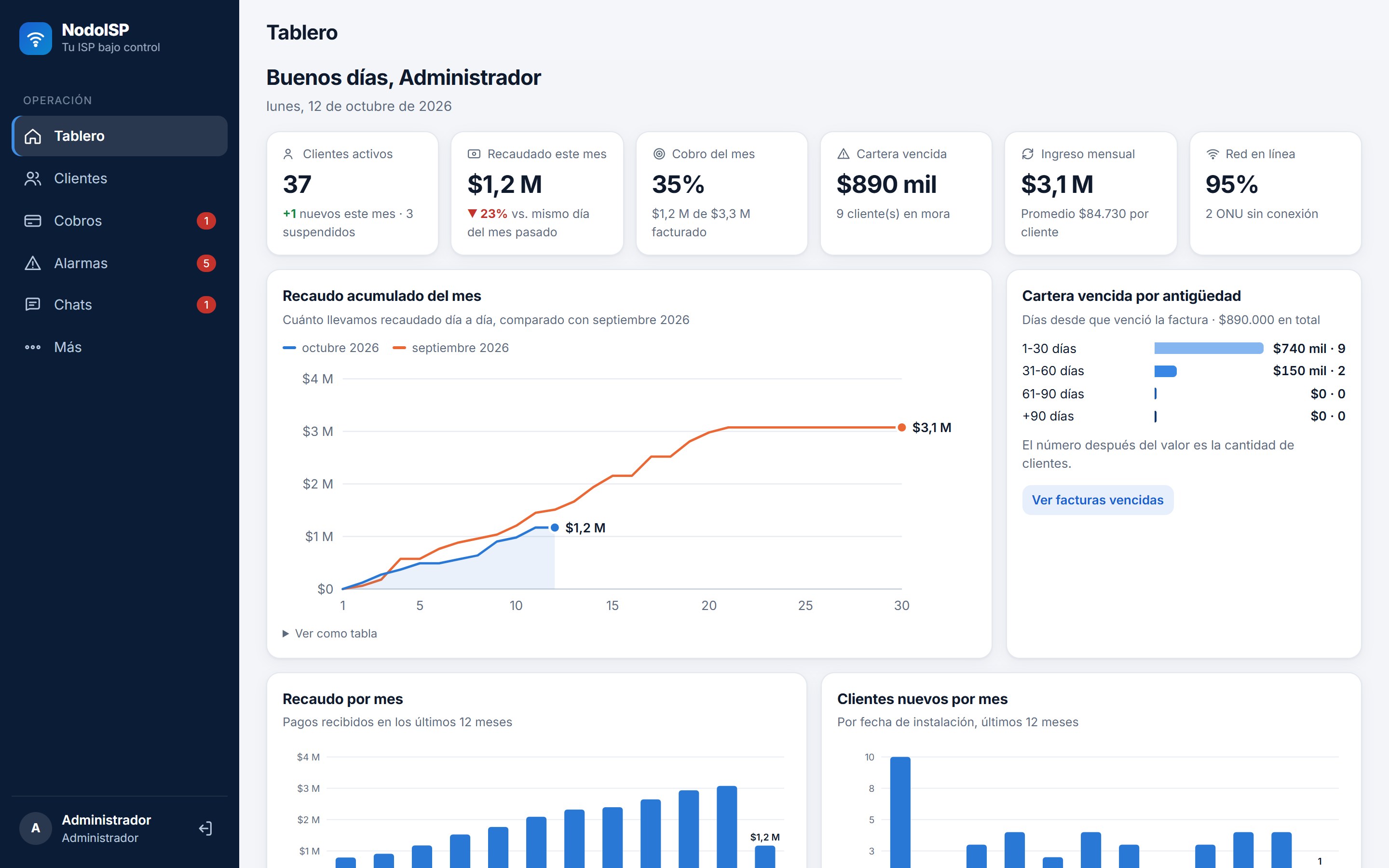Click the target icon on Cobro del mes card
Screen dimensions: 1389x868
(x=659, y=154)
